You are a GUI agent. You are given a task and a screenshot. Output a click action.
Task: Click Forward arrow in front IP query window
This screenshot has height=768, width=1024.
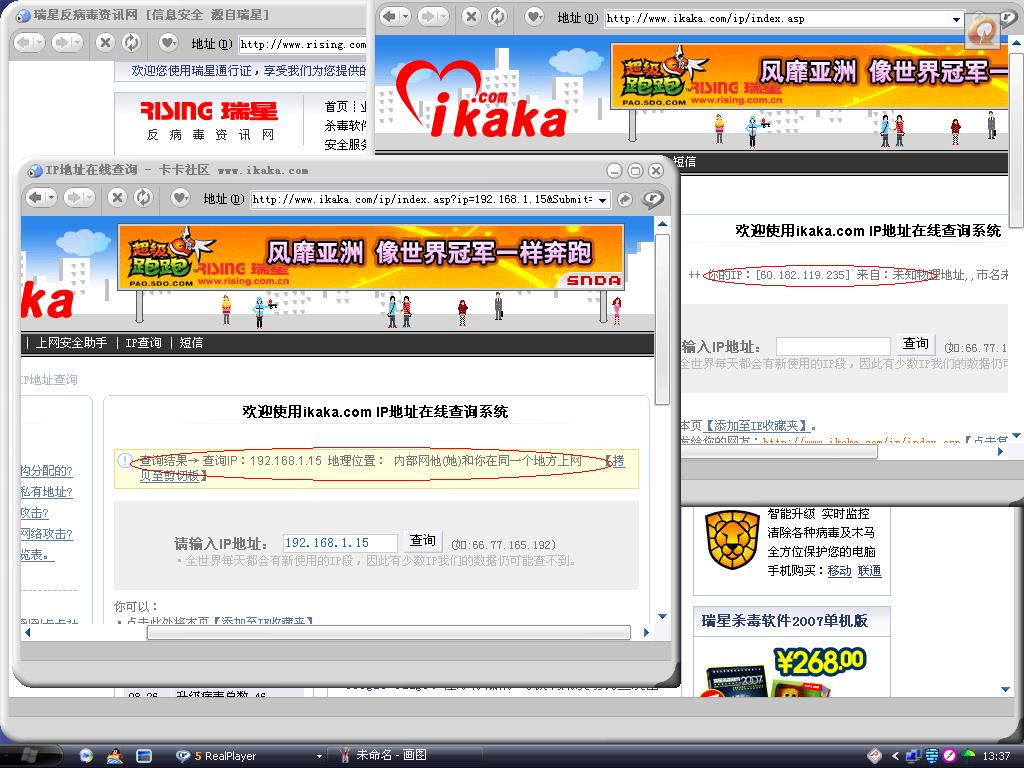tap(74, 197)
